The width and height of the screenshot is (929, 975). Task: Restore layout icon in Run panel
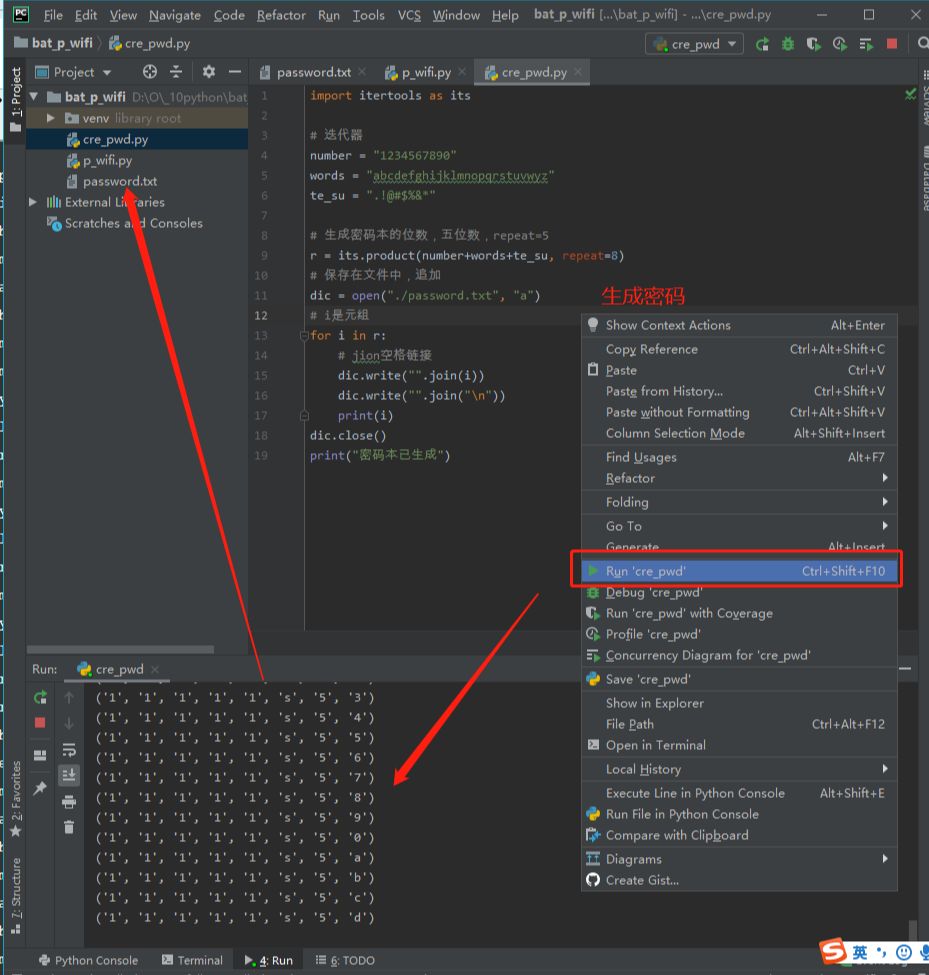point(40,755)
